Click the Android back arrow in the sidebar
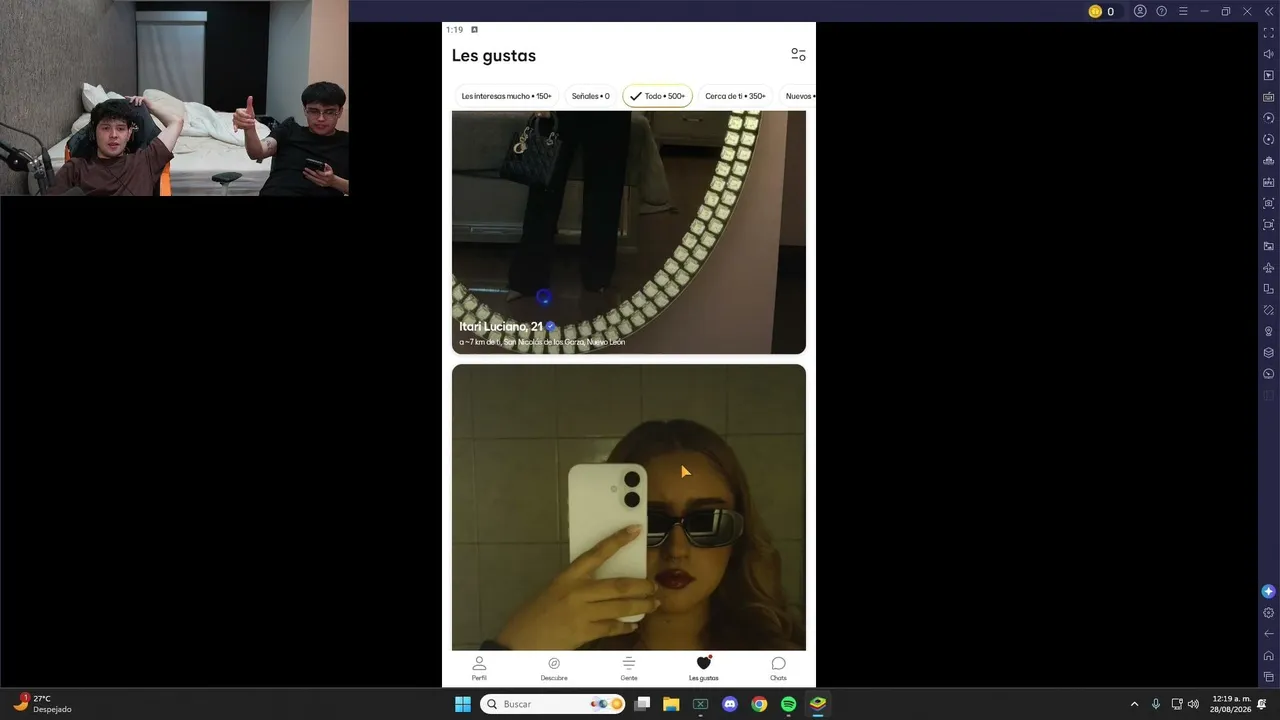The height and width of the screenshot is (720, 1280). (x=1269, y=634)
